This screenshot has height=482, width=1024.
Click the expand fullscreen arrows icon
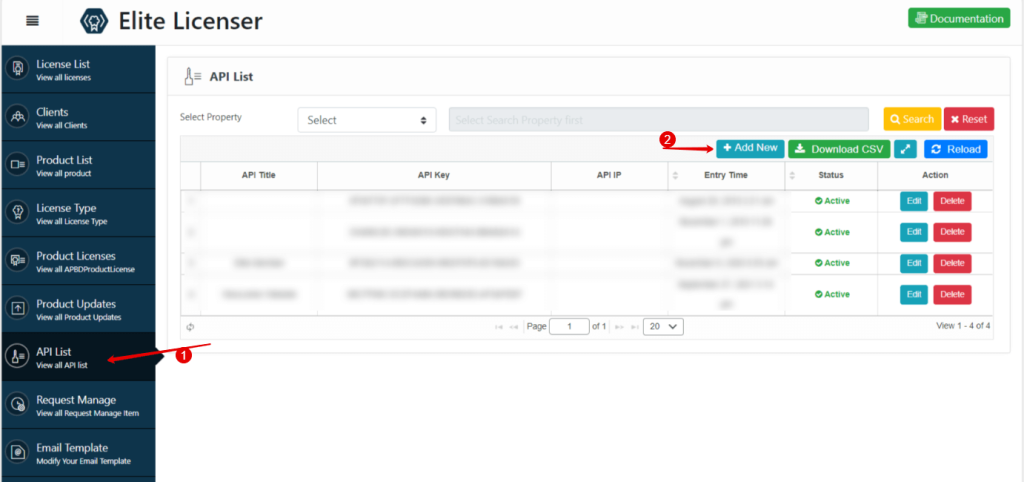pyautogui.click(x=905, y=149)
